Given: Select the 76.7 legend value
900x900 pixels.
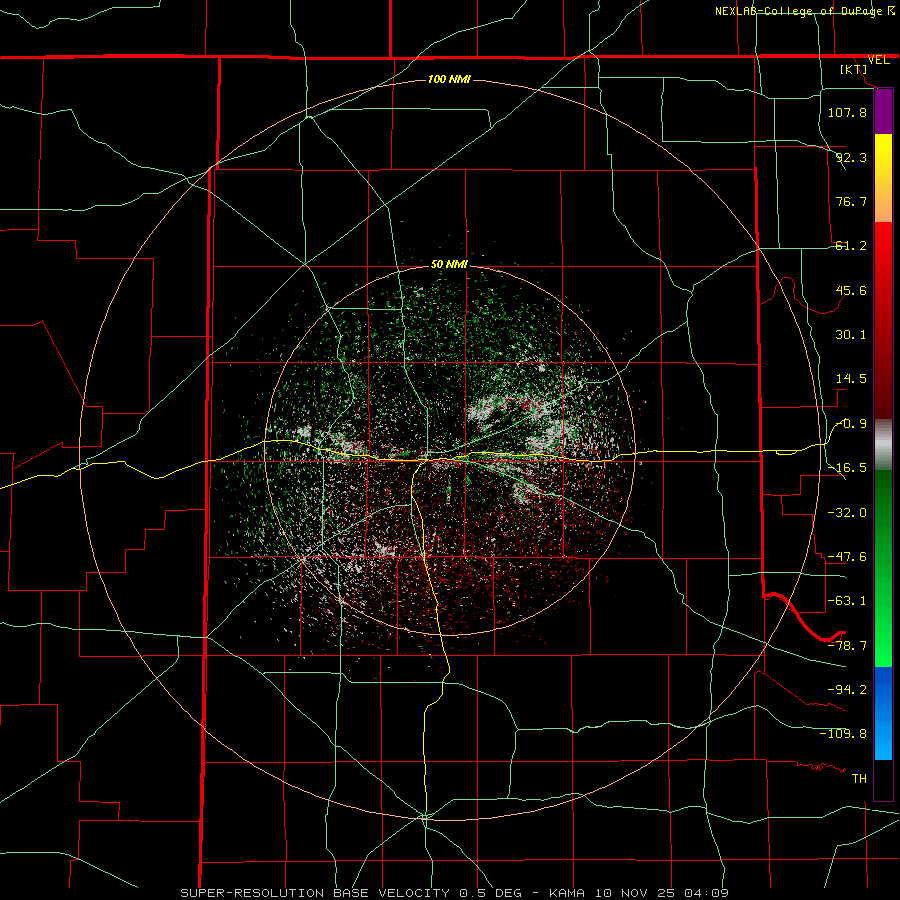Looking at the screenshot, I should tap(851, 201).
